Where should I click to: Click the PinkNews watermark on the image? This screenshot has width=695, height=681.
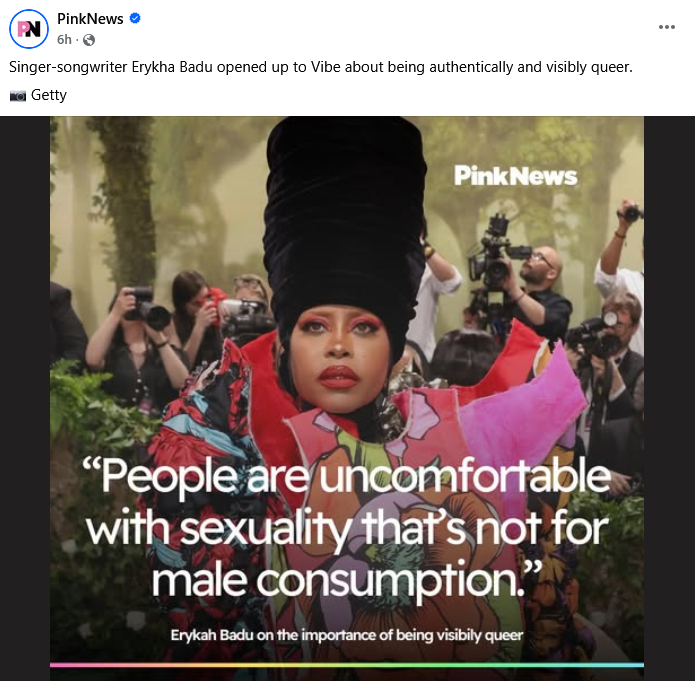(x=515, y=176)
